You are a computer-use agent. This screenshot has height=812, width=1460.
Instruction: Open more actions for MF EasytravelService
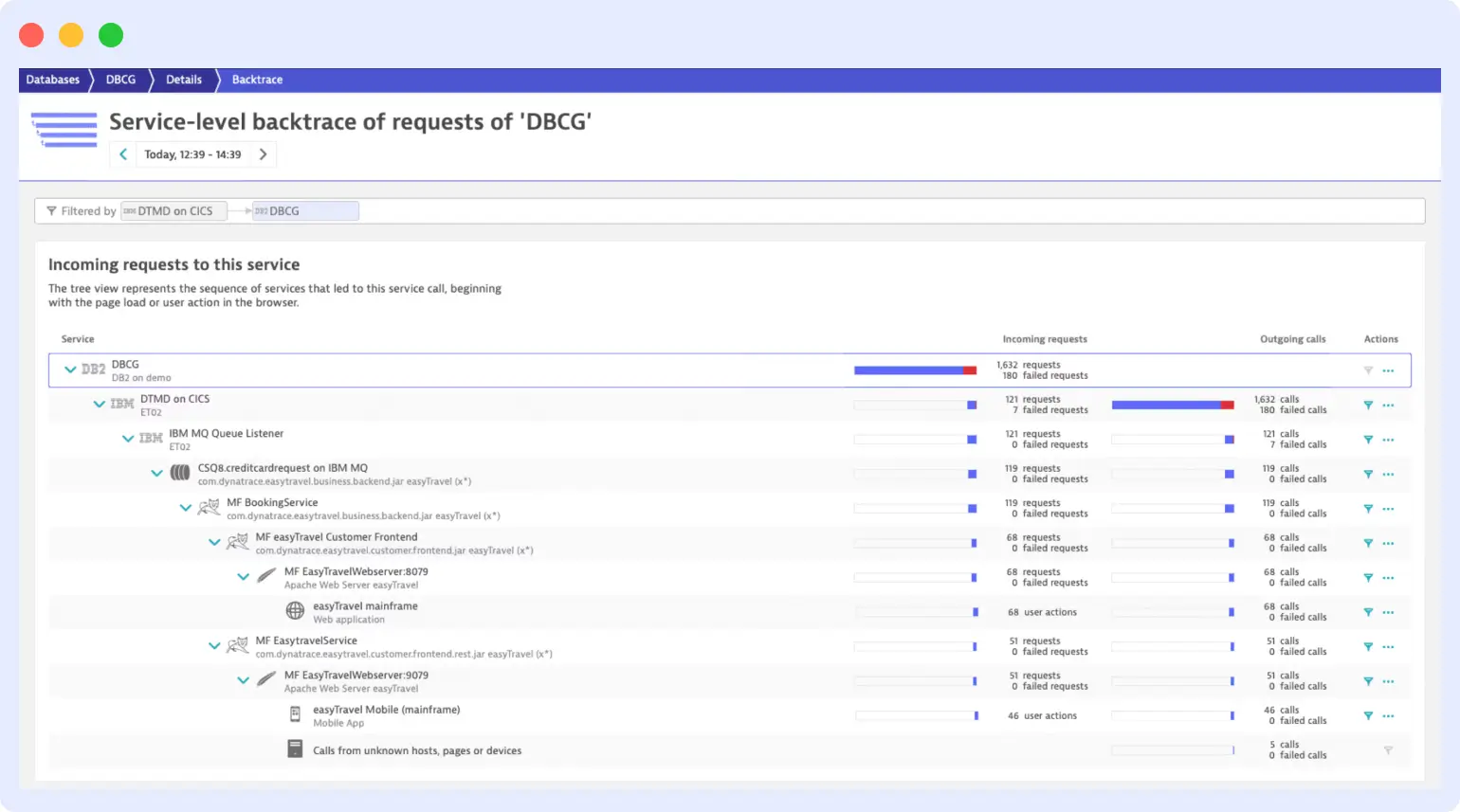point(1388,647)
